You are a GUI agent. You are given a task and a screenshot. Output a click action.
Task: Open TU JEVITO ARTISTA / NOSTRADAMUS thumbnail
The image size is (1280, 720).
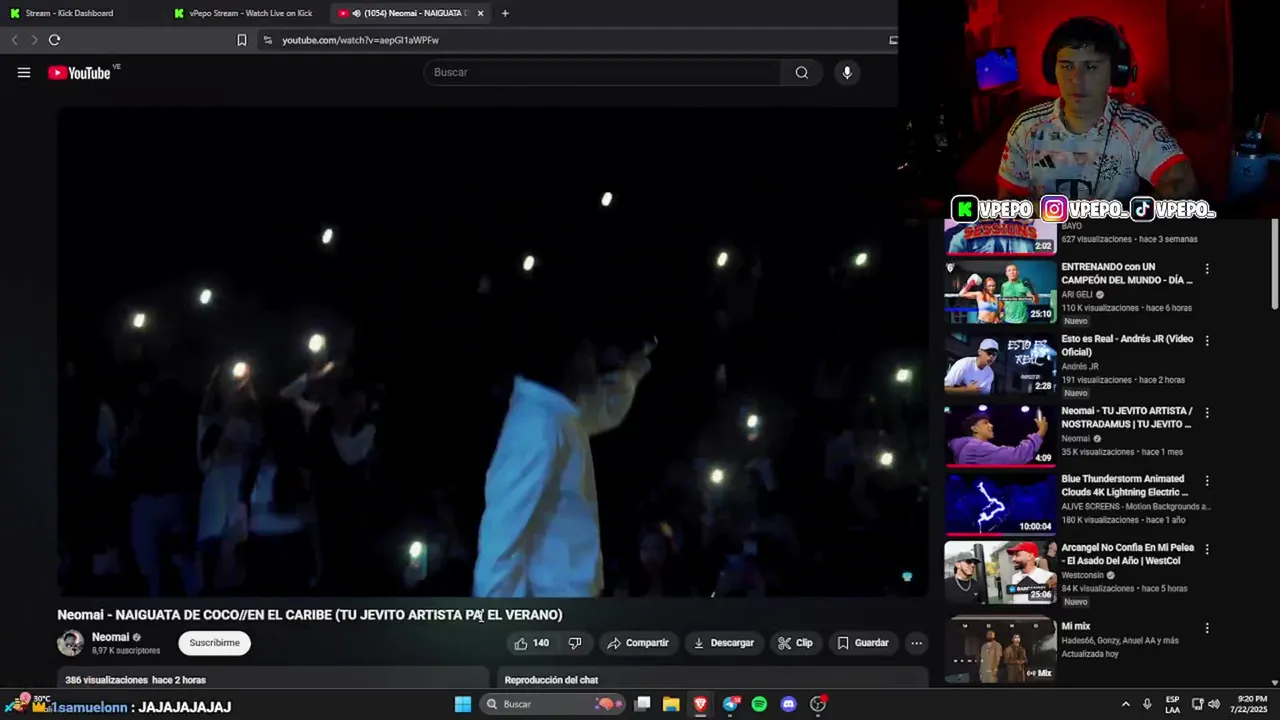1000,436
